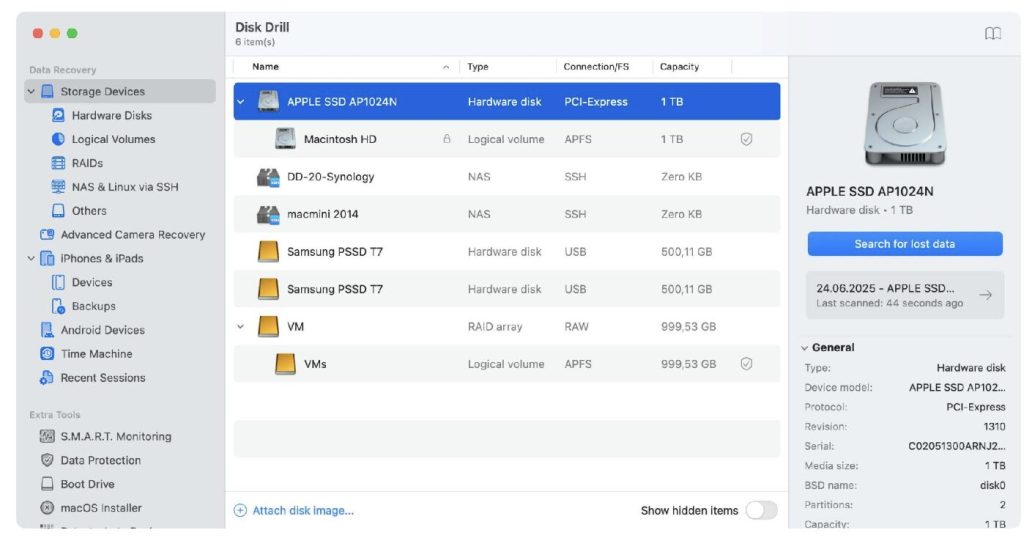The image size is (1024, 541).
Task: Select the Macintosh HD row
Action: (x=507, y=139)
